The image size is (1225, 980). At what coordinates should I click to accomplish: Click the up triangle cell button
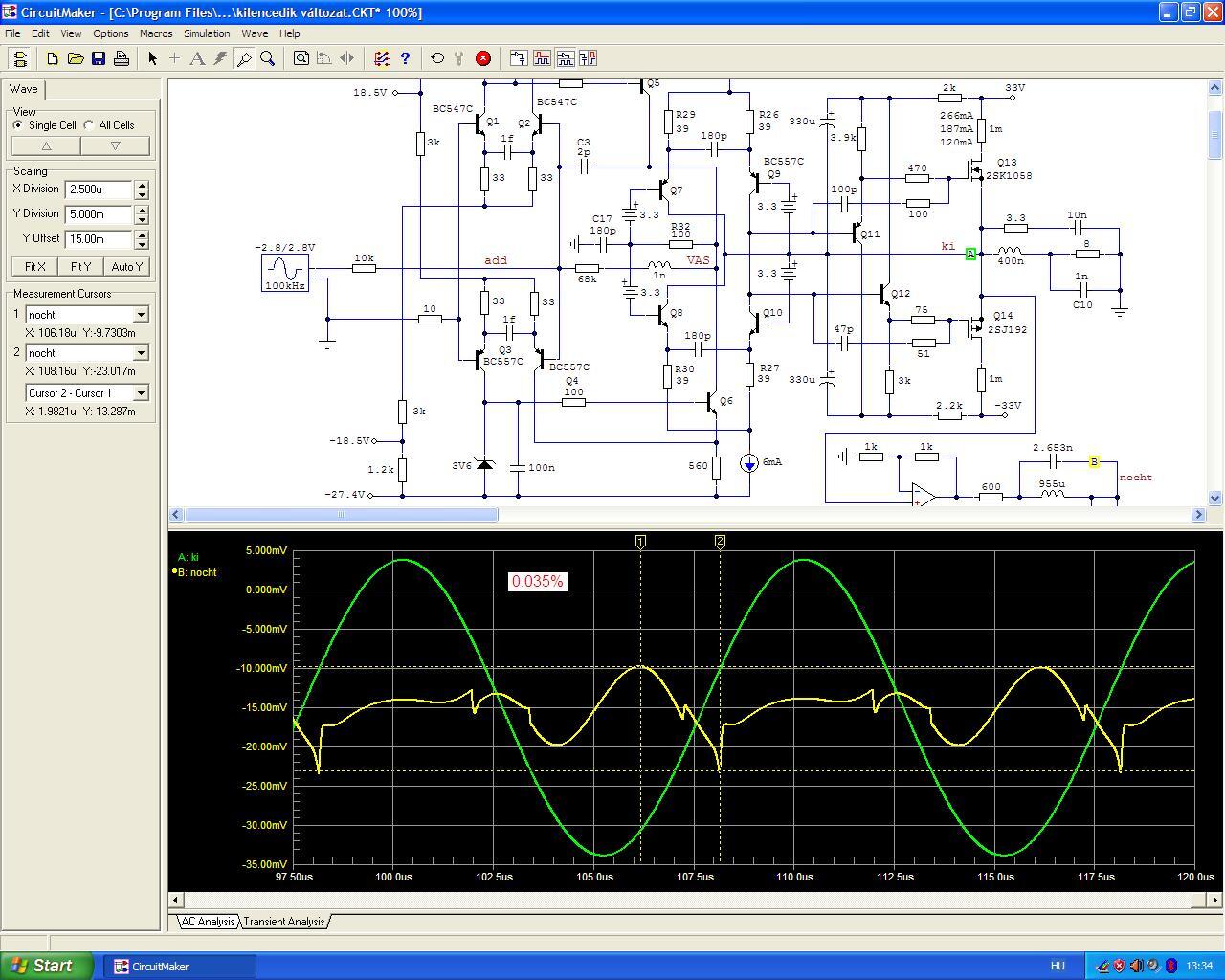(x=46, y=146)
